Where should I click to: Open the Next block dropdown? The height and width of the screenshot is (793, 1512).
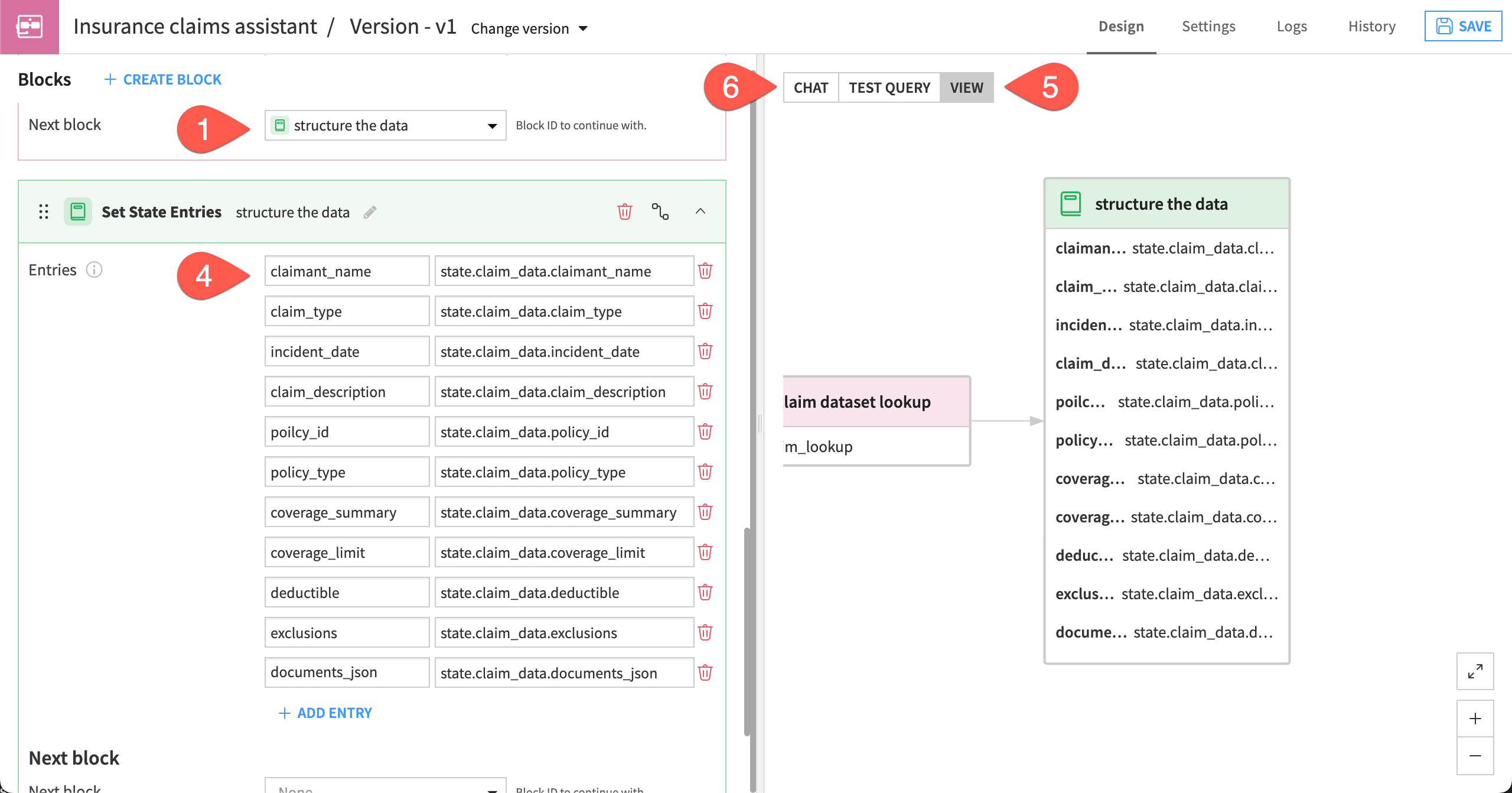385,125
